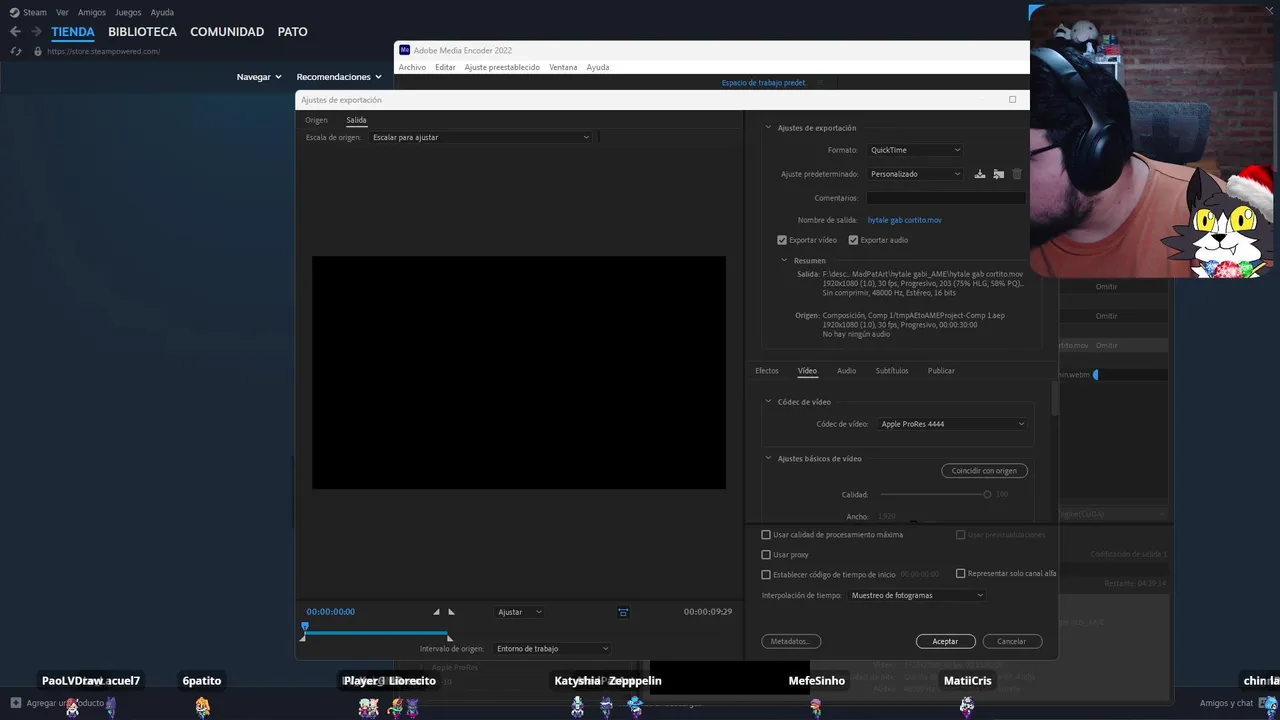The height and width of the screenshot is (720, 1280).
Task: Click the Metadatos button
Action: [x=790, y=641]
